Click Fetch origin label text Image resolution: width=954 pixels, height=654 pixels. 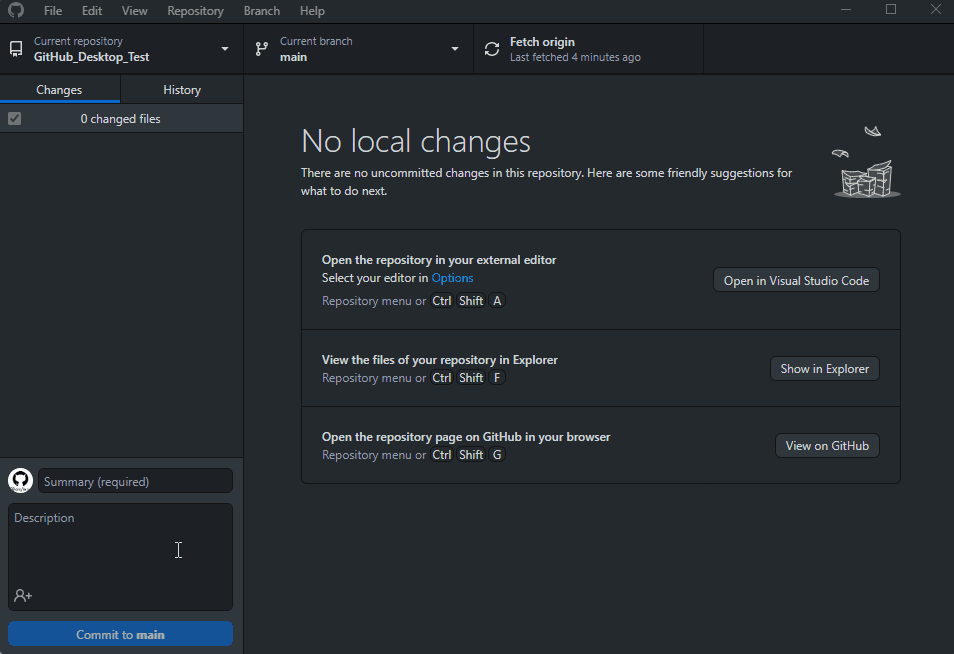click(542, 42)
